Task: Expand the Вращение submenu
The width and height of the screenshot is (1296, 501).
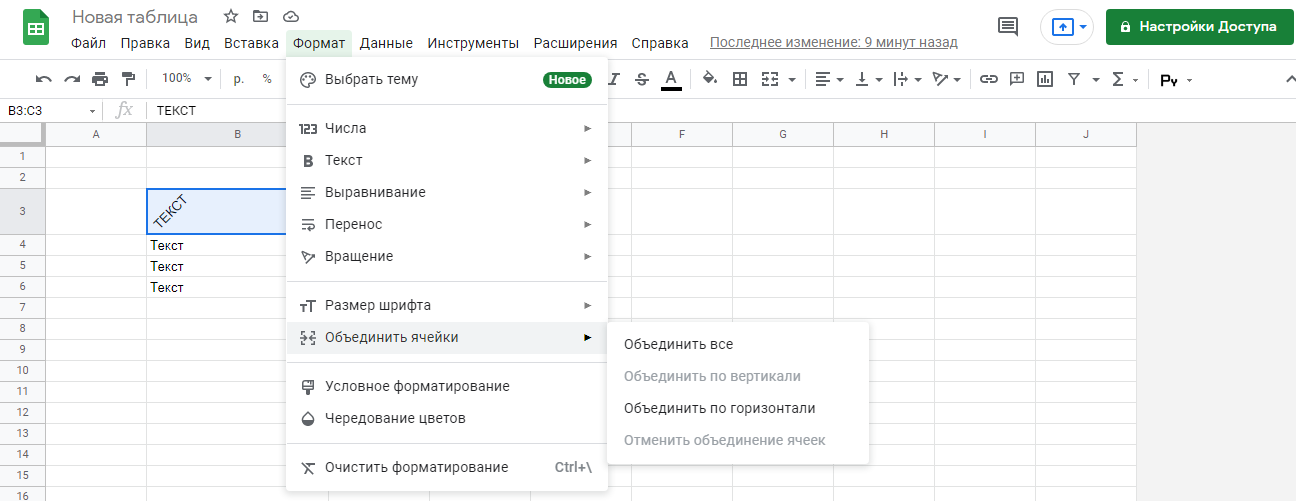Action: (x=446, y=256)
